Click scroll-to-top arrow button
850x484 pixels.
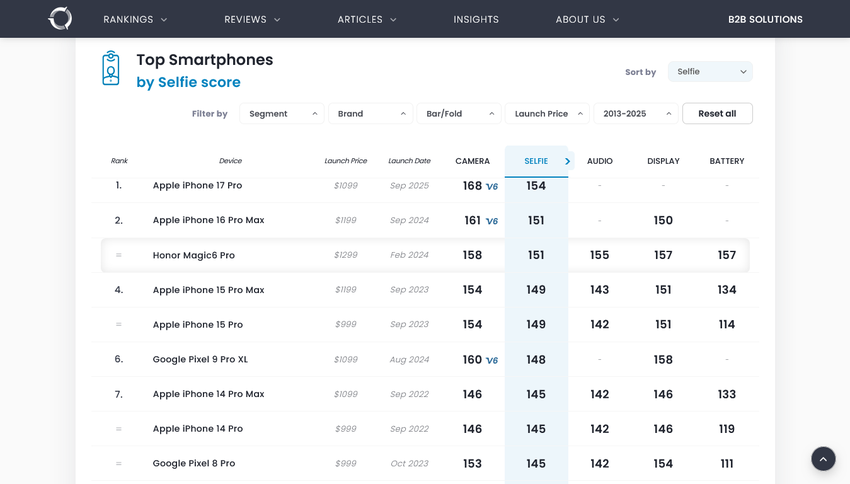(x=823, y=459)
